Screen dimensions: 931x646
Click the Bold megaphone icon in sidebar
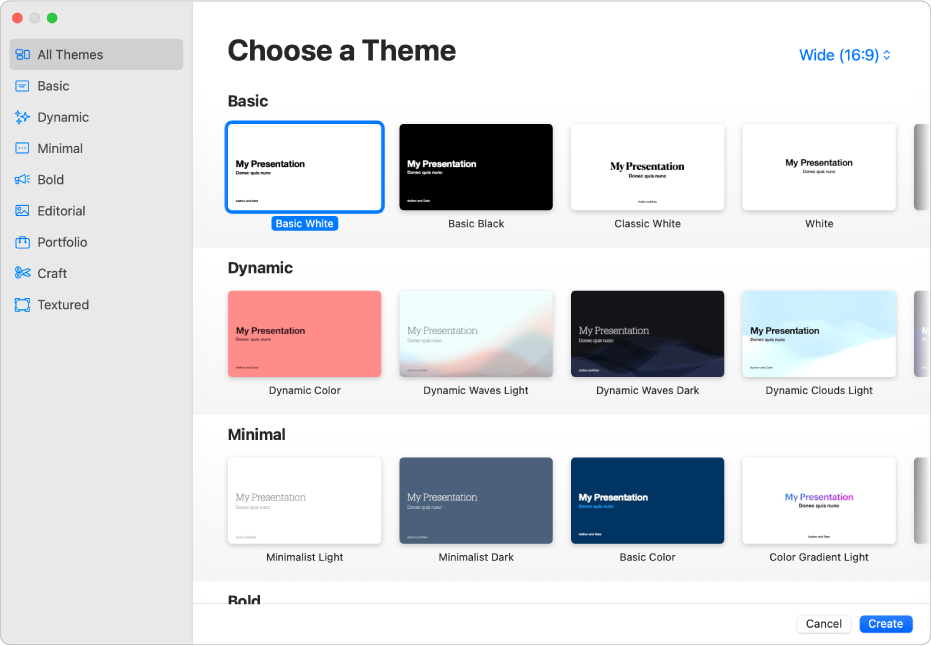pyautogui.click(x=23, y=180)
